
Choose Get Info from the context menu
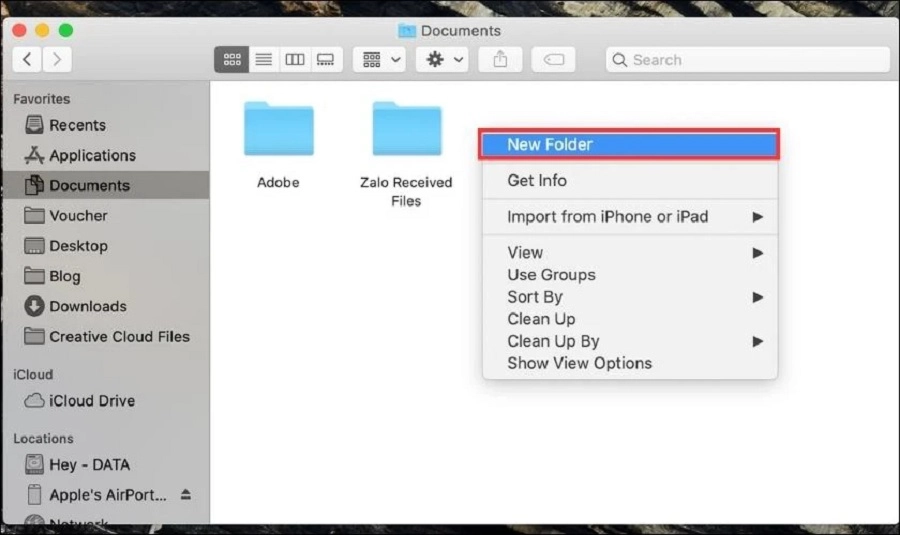630,180
